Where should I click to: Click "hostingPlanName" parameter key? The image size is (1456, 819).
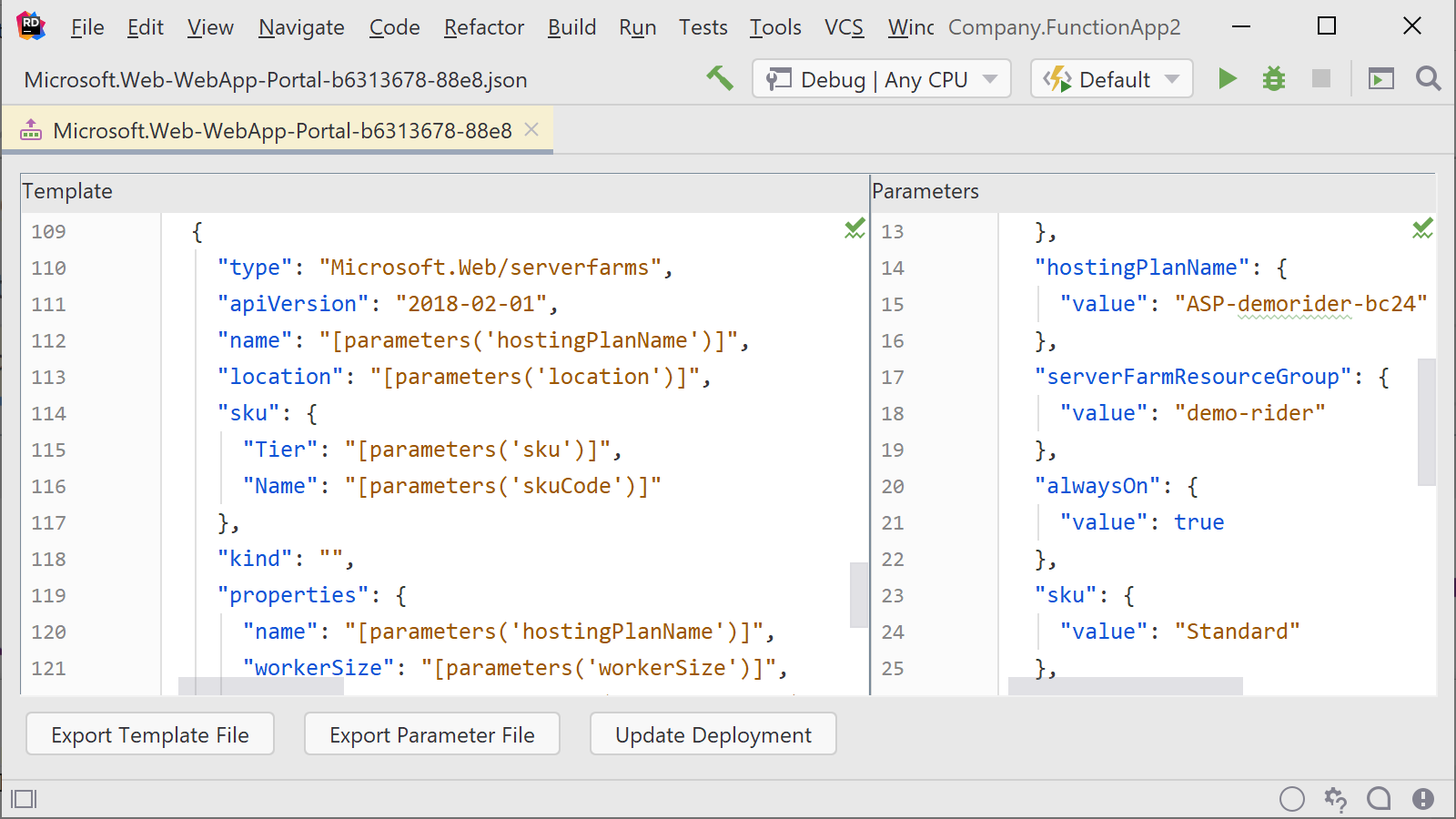pyautogui.click(x=1142, y=268)
